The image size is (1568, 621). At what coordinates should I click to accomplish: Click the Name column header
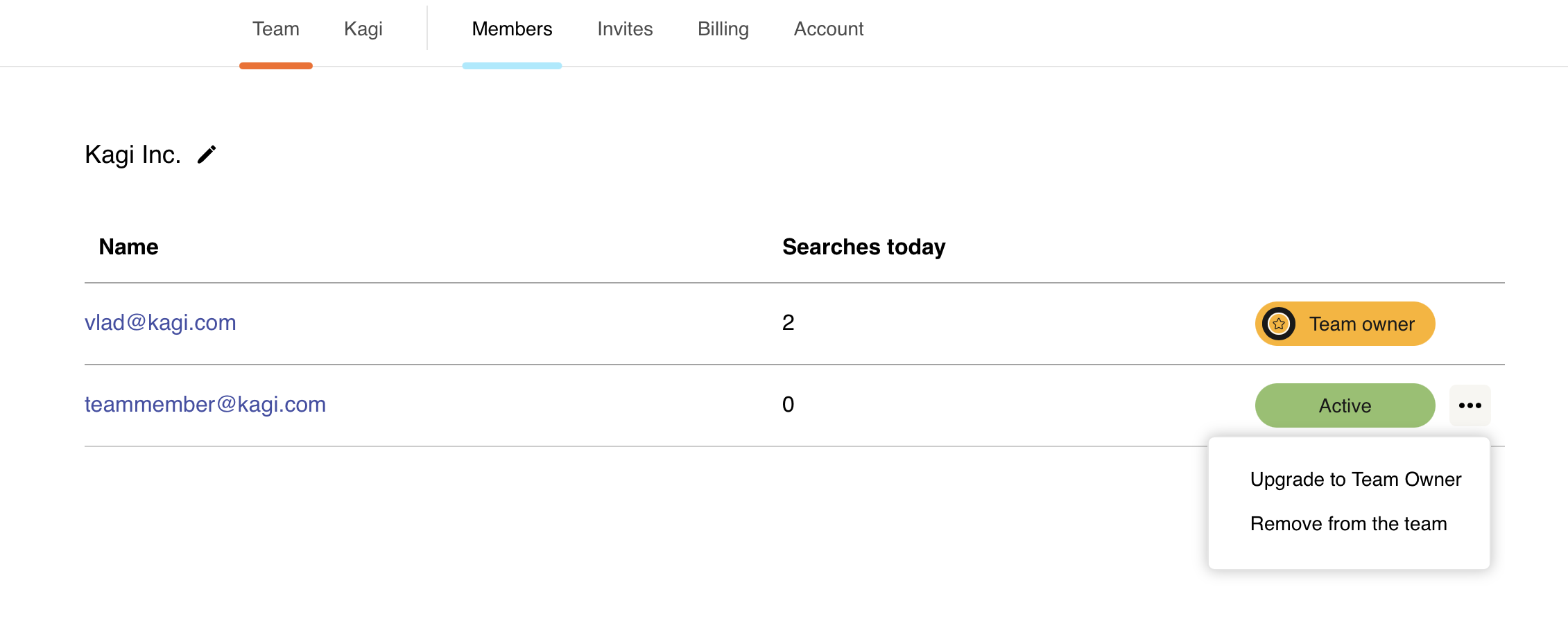[x=128, y=247]
